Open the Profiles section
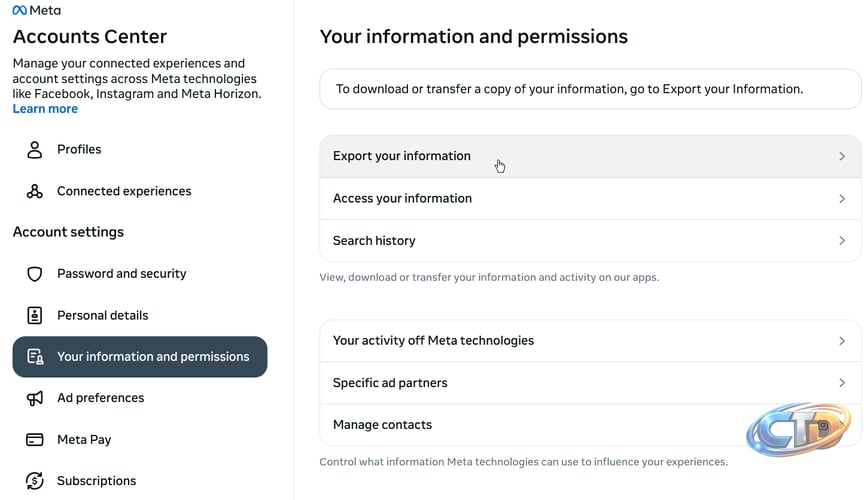 (140, 149)
